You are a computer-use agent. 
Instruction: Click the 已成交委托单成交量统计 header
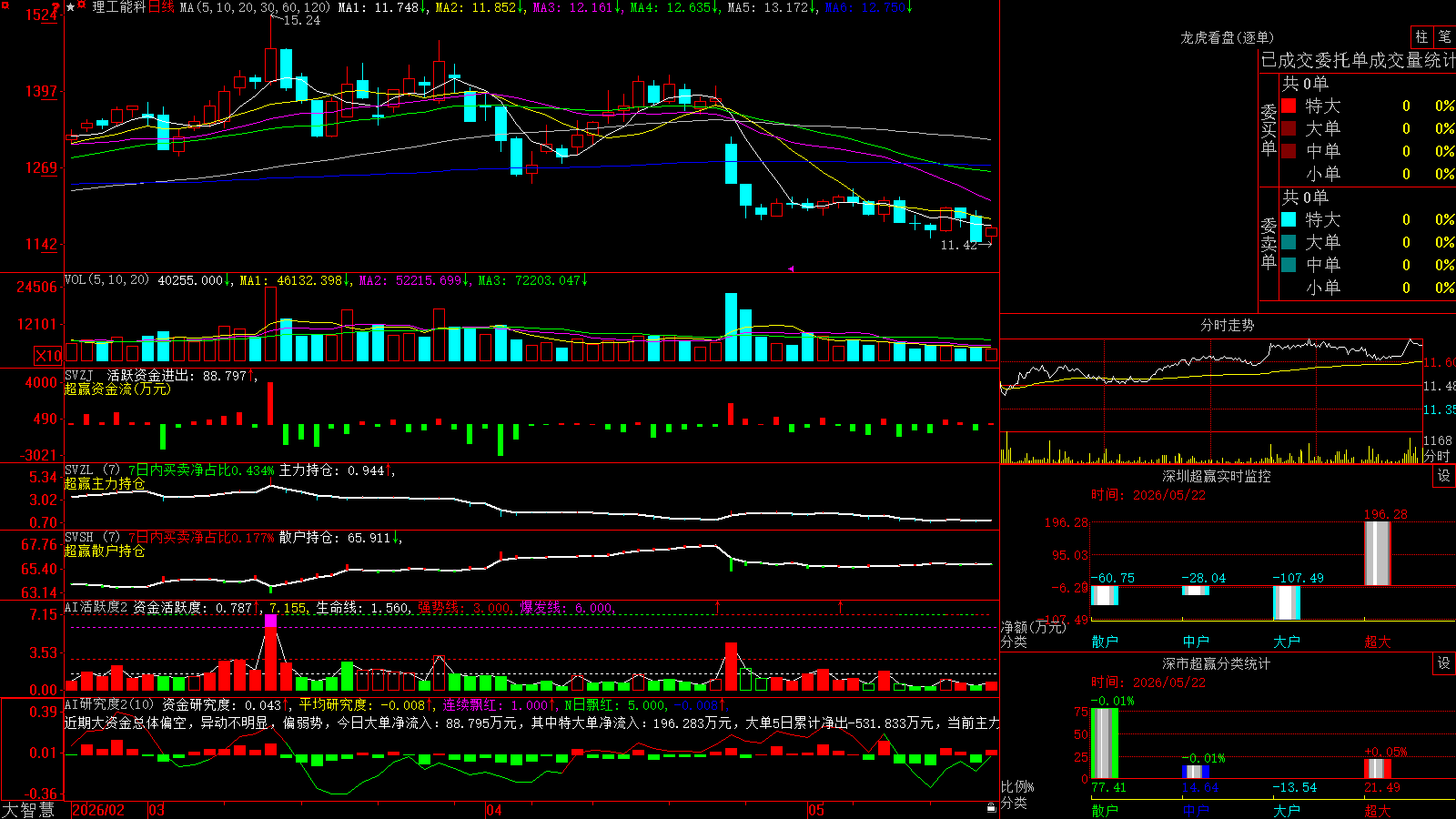[1358, 60]
